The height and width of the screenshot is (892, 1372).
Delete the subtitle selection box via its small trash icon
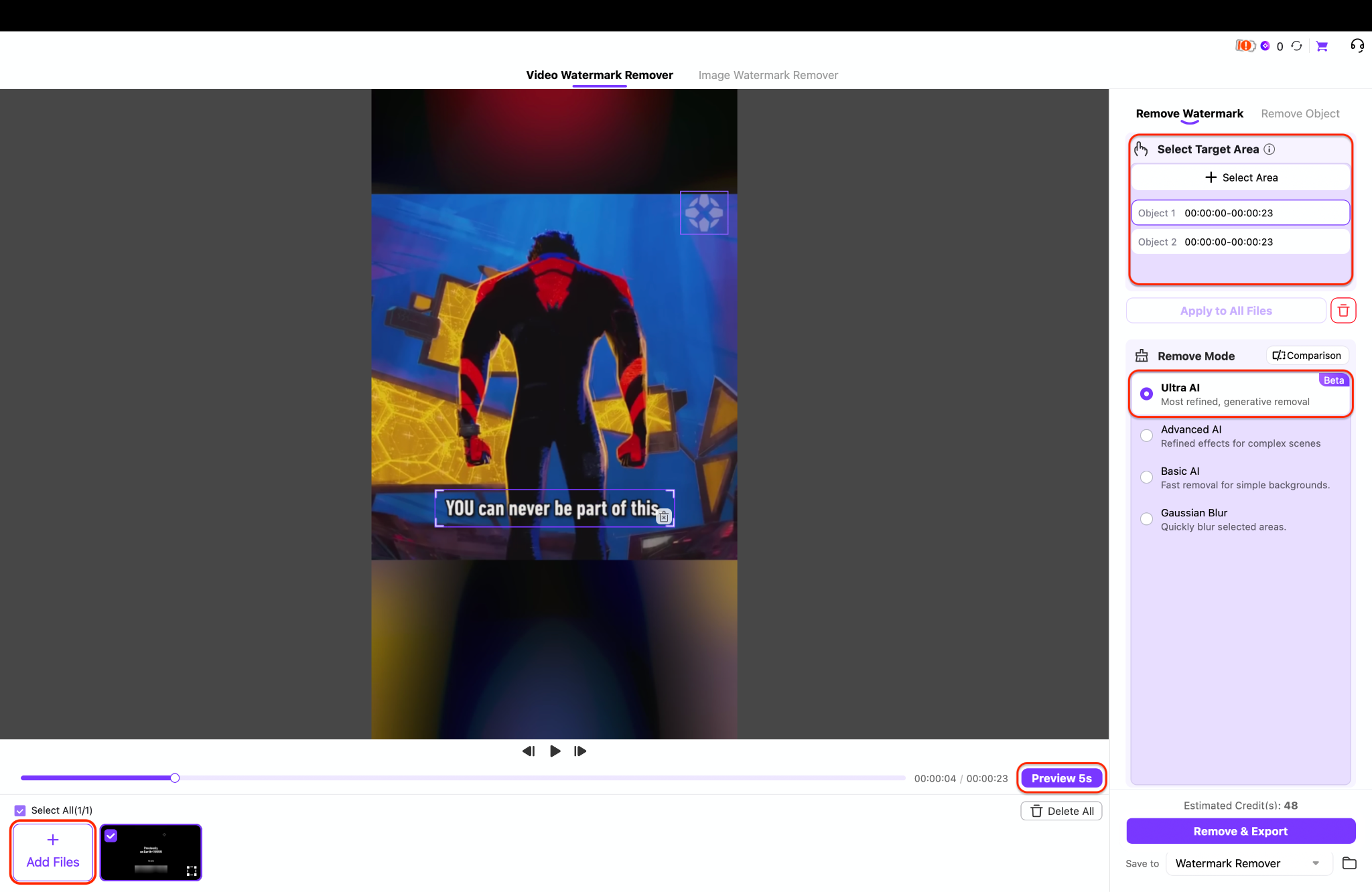[664, 517]
